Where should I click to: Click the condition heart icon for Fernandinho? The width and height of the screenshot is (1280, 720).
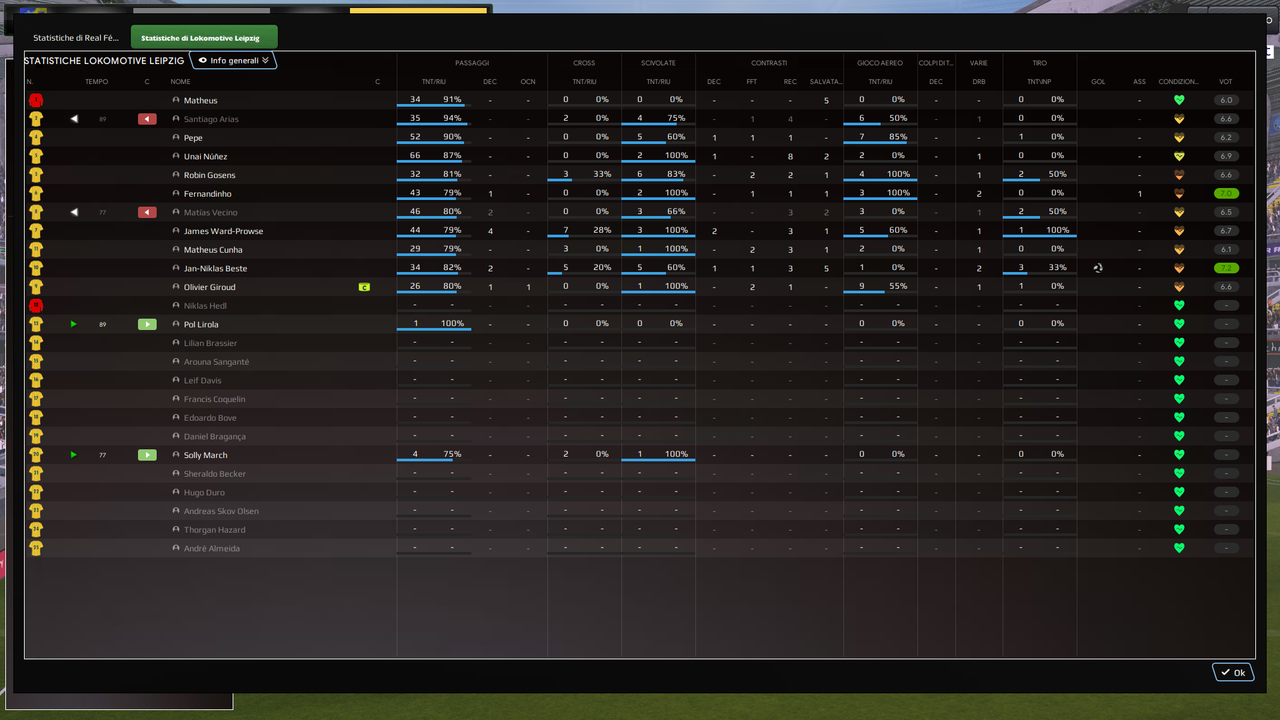(1179, 194)
